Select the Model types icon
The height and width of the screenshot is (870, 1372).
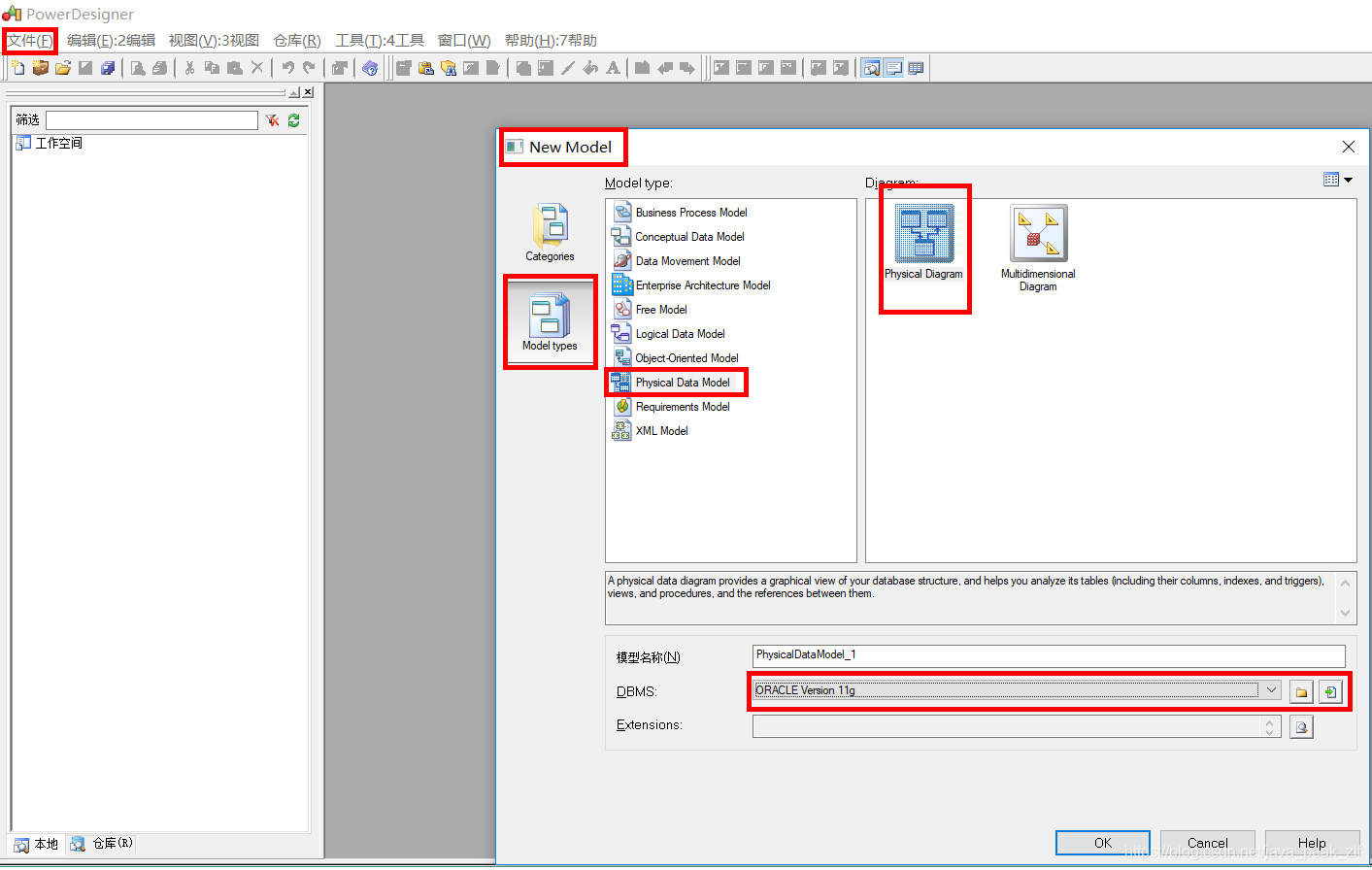(550, 322)
